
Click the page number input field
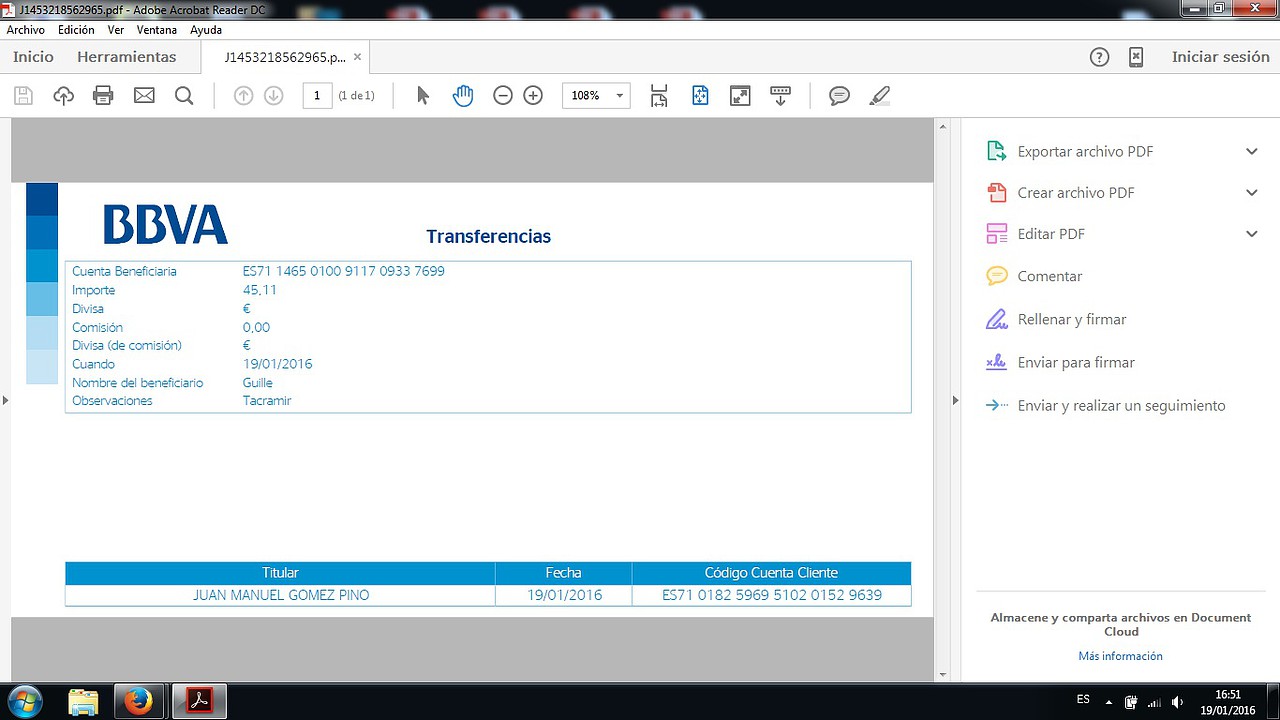[x=317, y=96]
